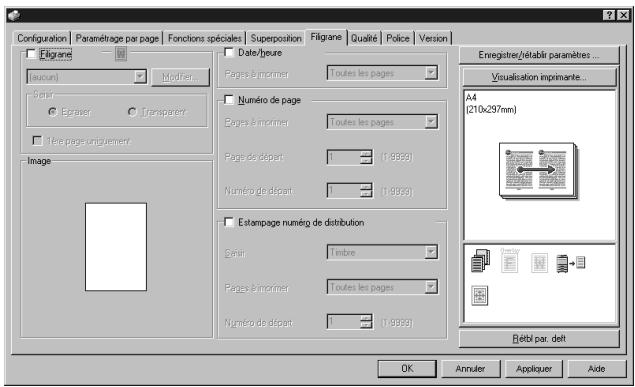
Task: Enable the Filigrane checkbox
Action: click(31, 54)
